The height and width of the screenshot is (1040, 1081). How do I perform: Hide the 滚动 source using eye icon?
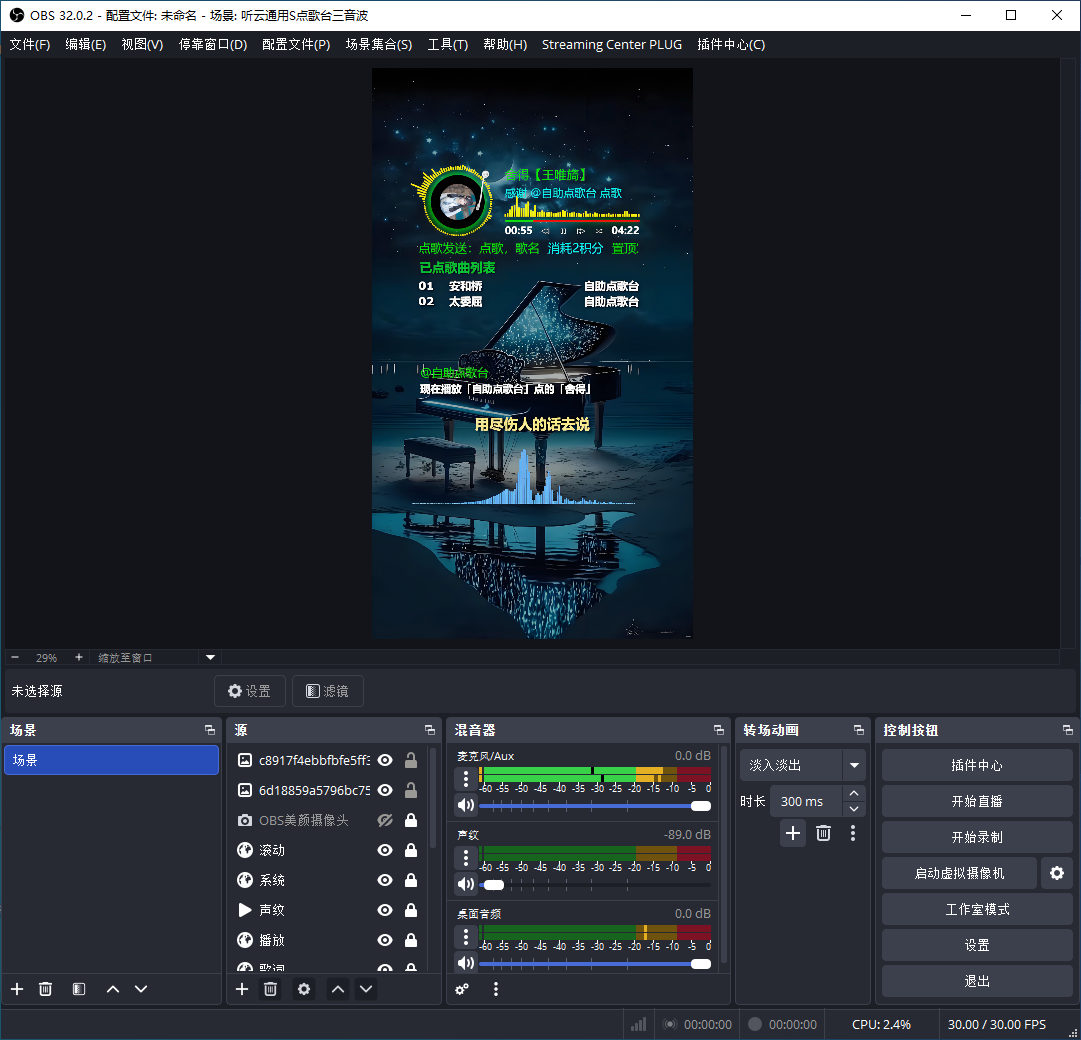(x=384, y=850)
